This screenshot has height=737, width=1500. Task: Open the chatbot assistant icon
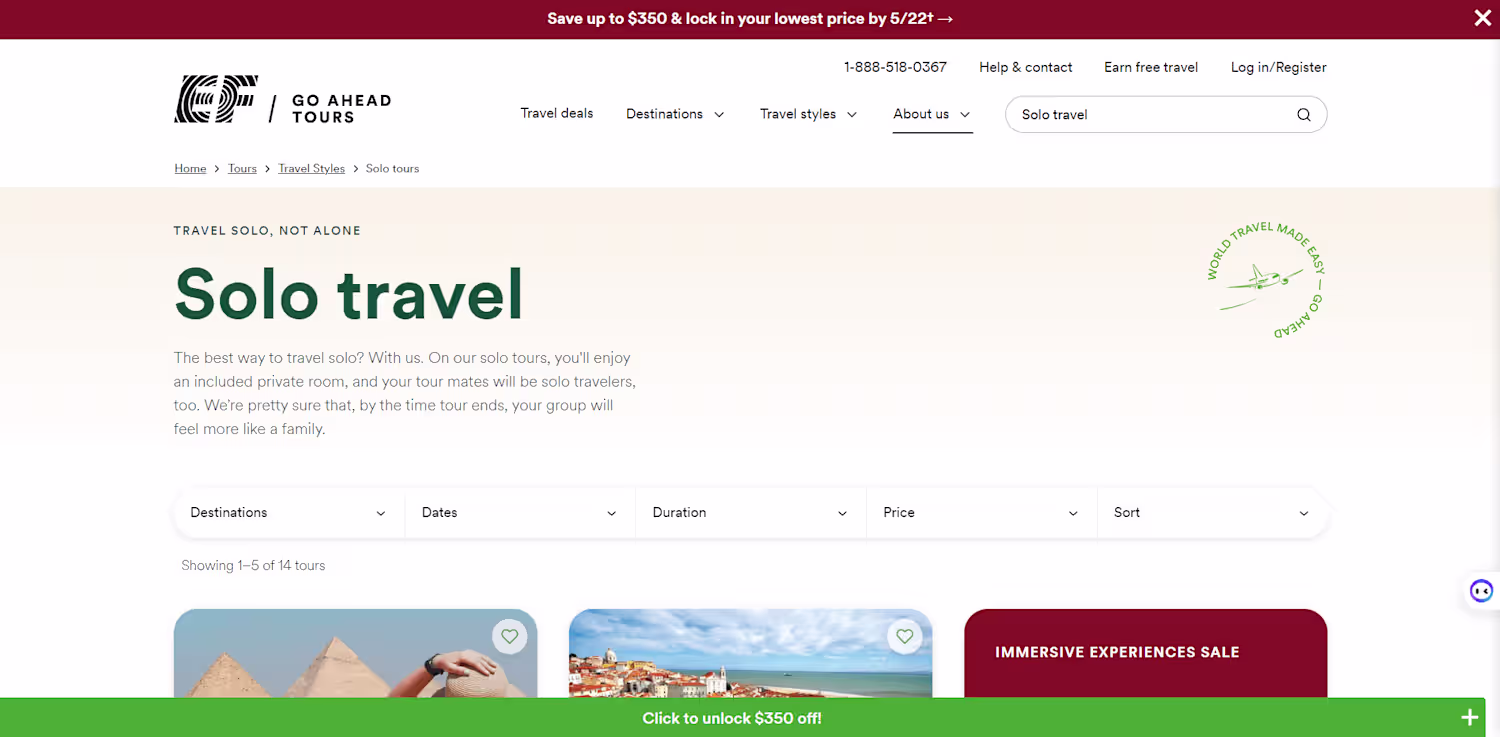coord(1481,591)
